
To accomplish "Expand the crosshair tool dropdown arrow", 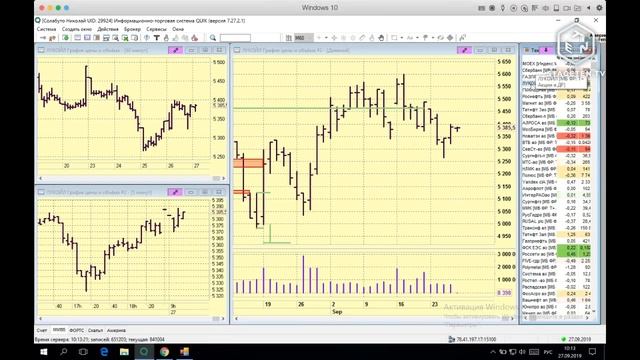I will pos(326,38).
